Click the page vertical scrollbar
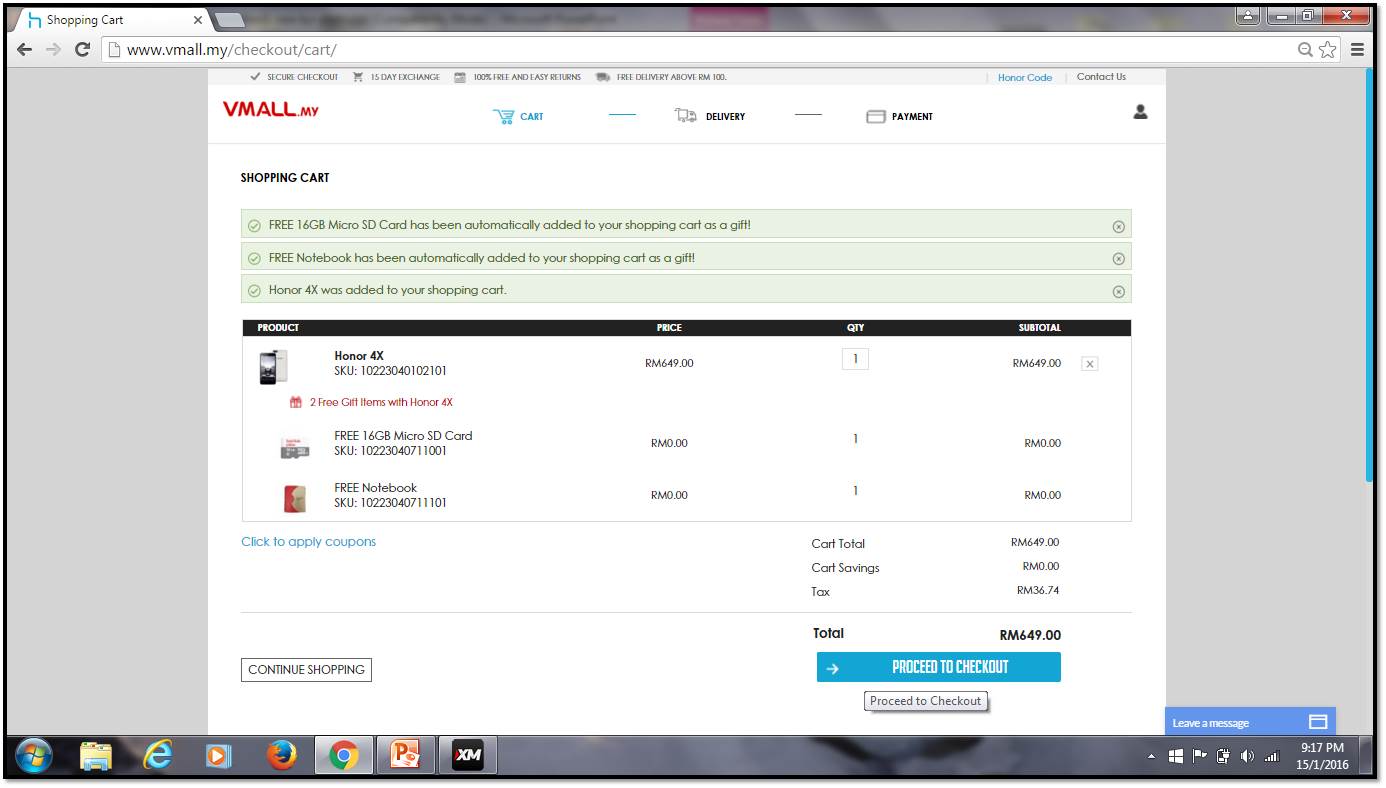Screen dimensions: 1386x788 [1370, 276]
